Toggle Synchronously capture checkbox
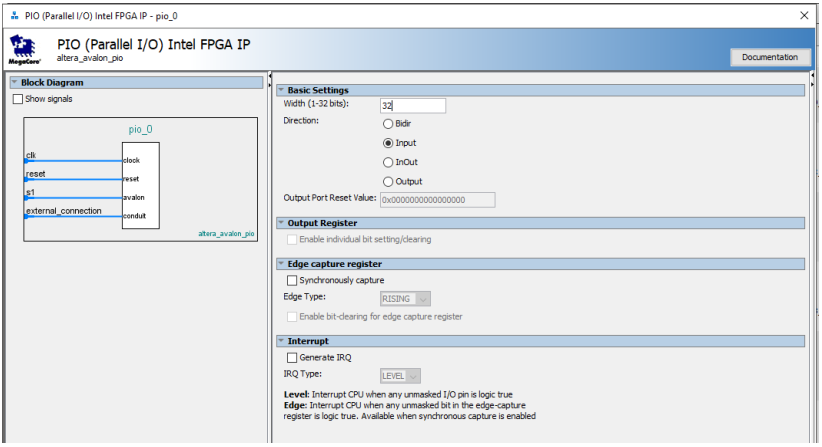The width and height of the screenshot is (822, 447). tap(292, 280)
